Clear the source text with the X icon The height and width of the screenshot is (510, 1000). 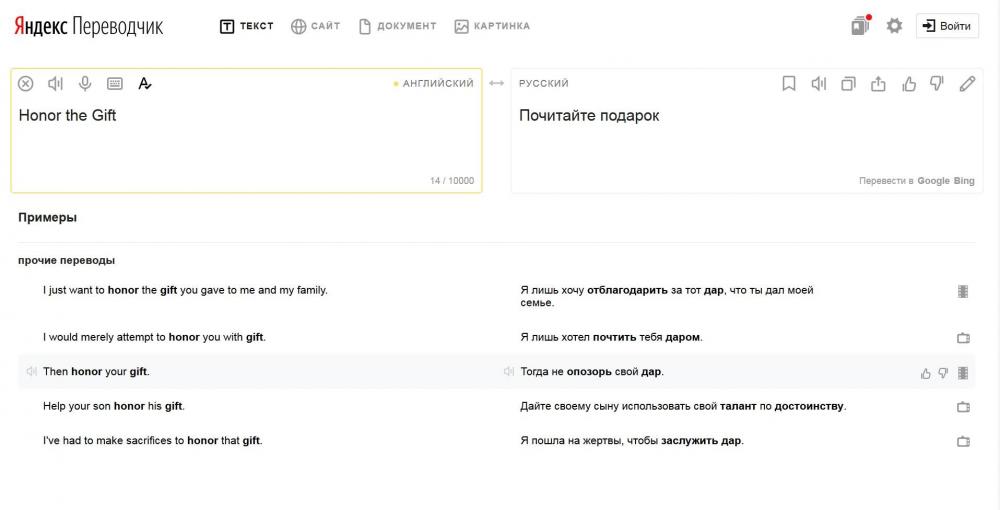[26, 84]
